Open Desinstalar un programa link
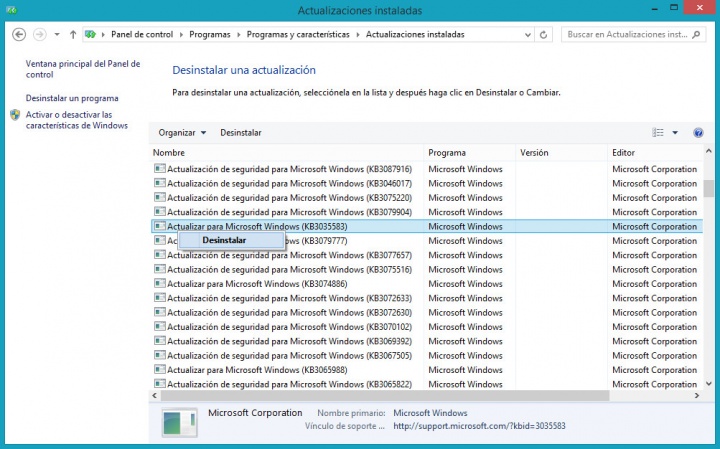The image size is (720, 449). tap(72, 98)
